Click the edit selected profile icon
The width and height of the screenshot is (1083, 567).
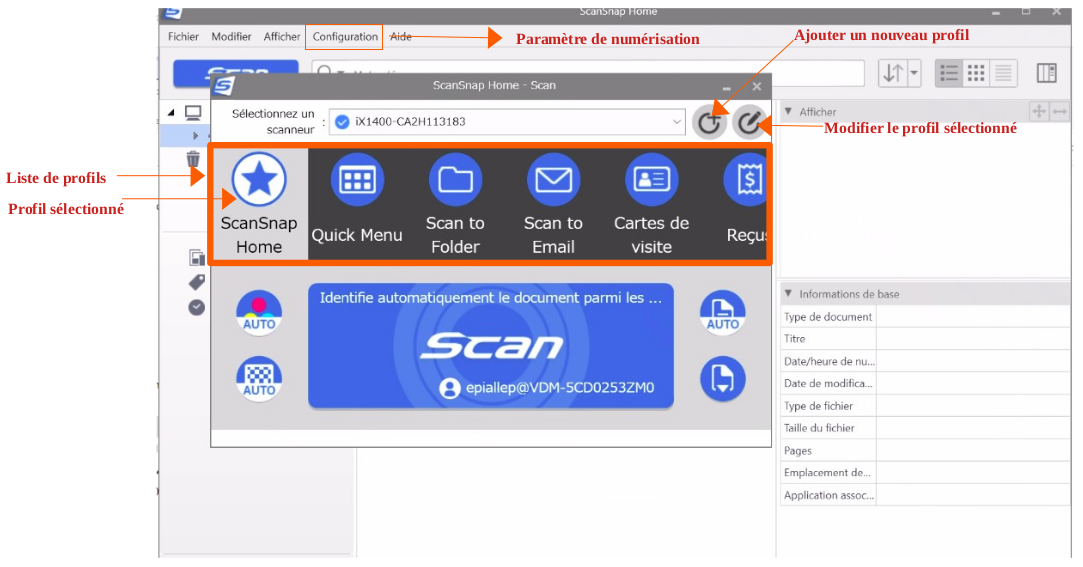pos(749,122)
